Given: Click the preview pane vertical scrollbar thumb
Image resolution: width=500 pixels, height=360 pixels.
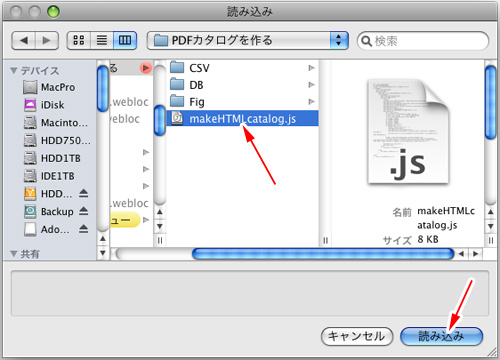Looking at the screenshot, I should 490,102.
